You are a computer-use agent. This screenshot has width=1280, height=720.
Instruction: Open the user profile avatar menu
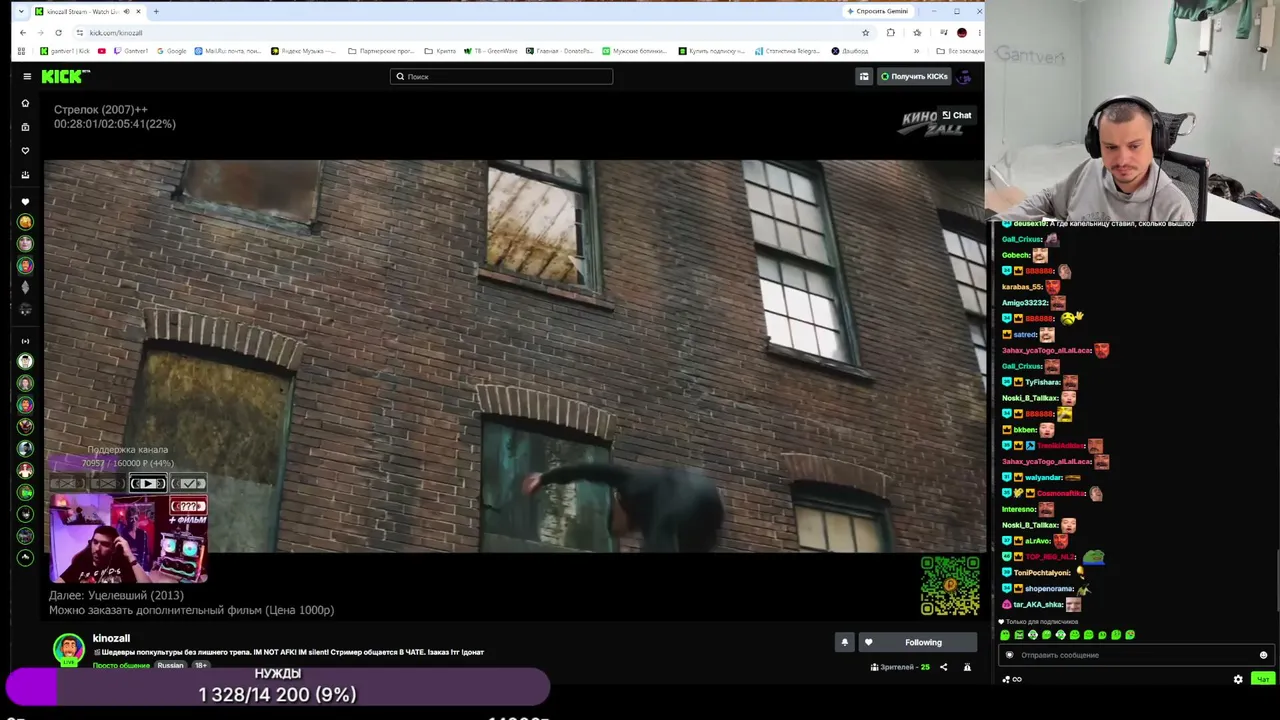964,76
